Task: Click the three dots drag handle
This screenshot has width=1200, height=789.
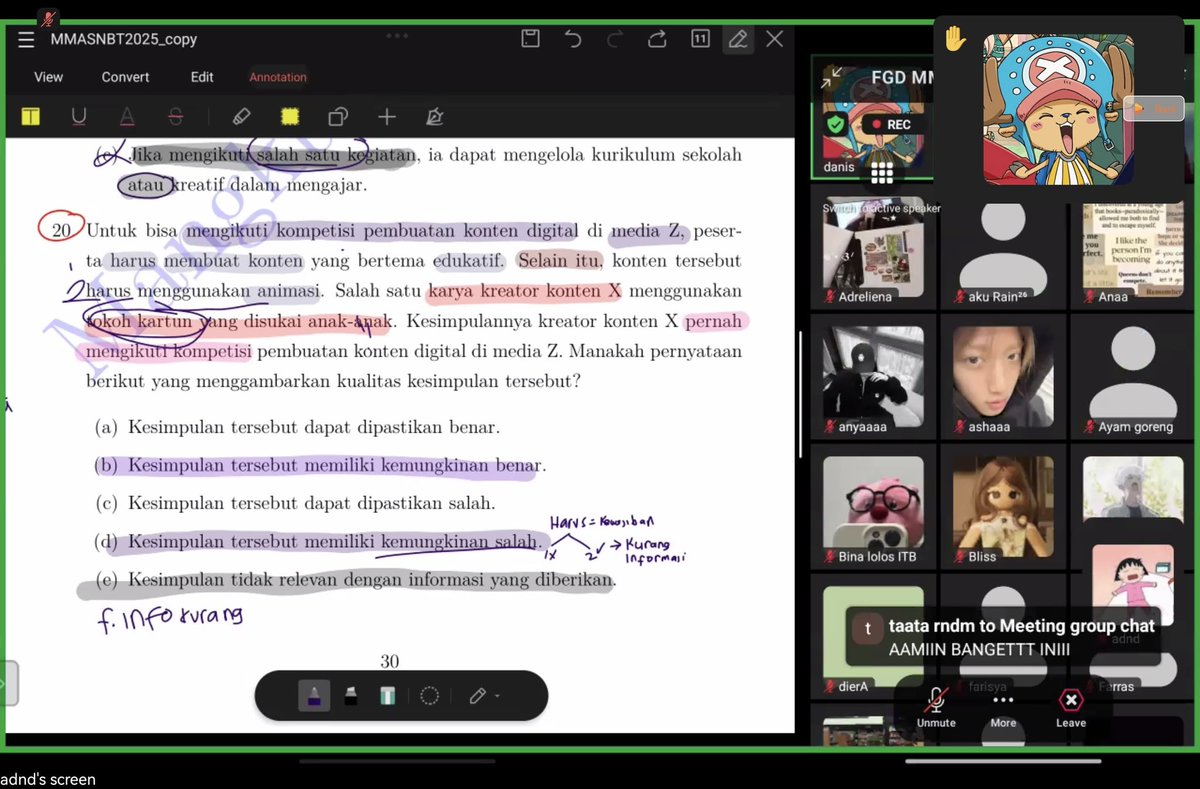Action: [397, 35]
